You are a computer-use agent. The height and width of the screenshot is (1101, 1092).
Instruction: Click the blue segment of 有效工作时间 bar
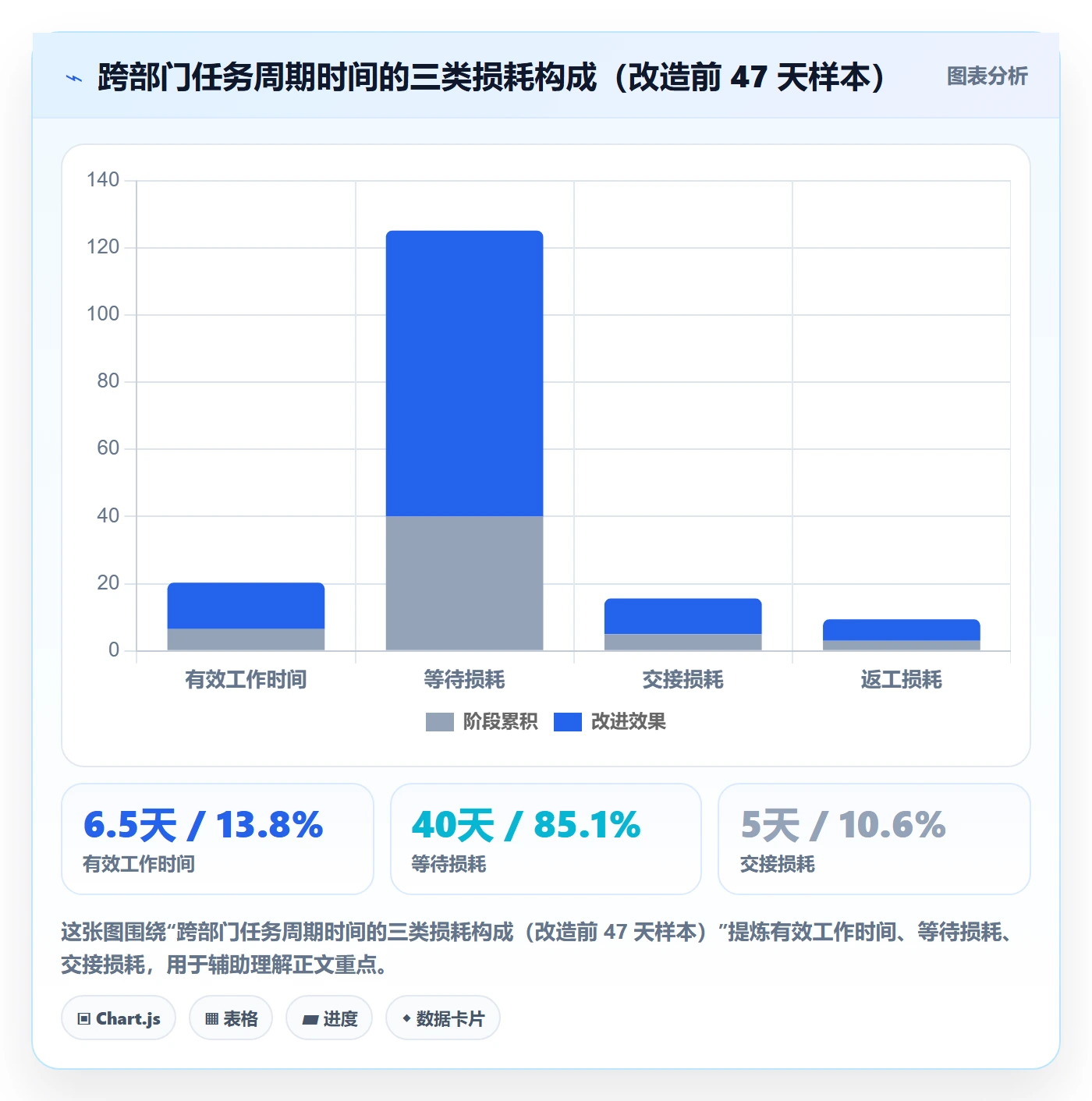(246, 605)
